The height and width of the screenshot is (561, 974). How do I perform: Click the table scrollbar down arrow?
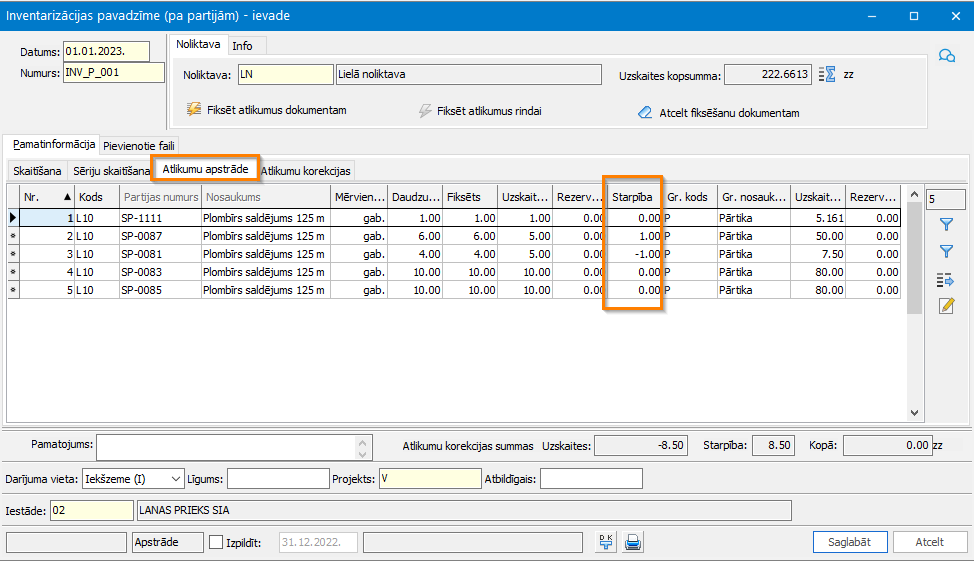coord(914,412)
